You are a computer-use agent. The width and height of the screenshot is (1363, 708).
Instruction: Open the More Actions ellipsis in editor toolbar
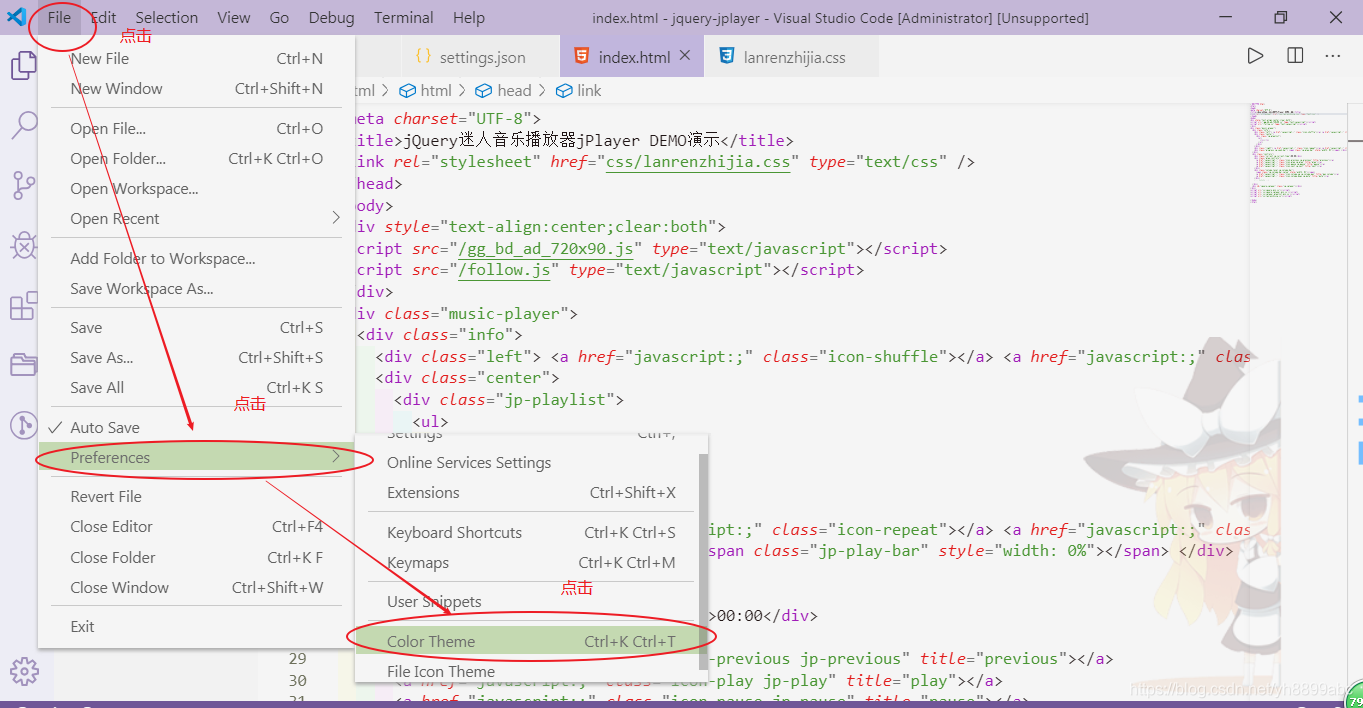click(1333, 56)
